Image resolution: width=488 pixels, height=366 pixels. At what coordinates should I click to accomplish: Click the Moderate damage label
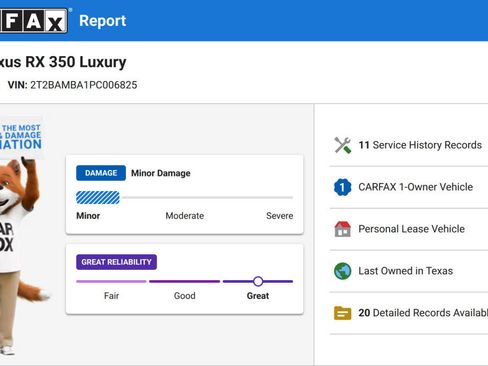(185, 216)
